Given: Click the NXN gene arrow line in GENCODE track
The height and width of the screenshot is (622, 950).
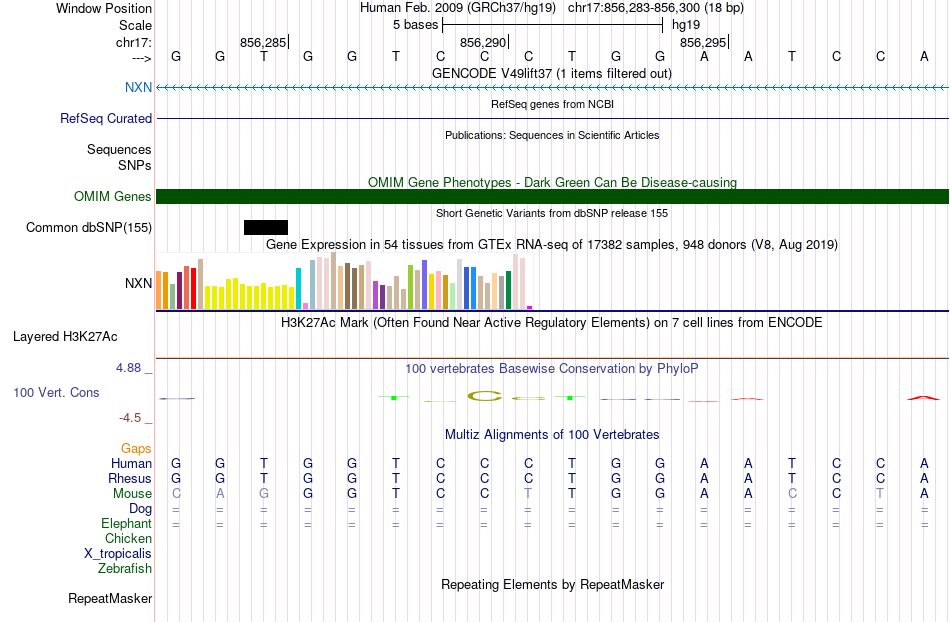Looking at the screenshot, I should point(552,88).
